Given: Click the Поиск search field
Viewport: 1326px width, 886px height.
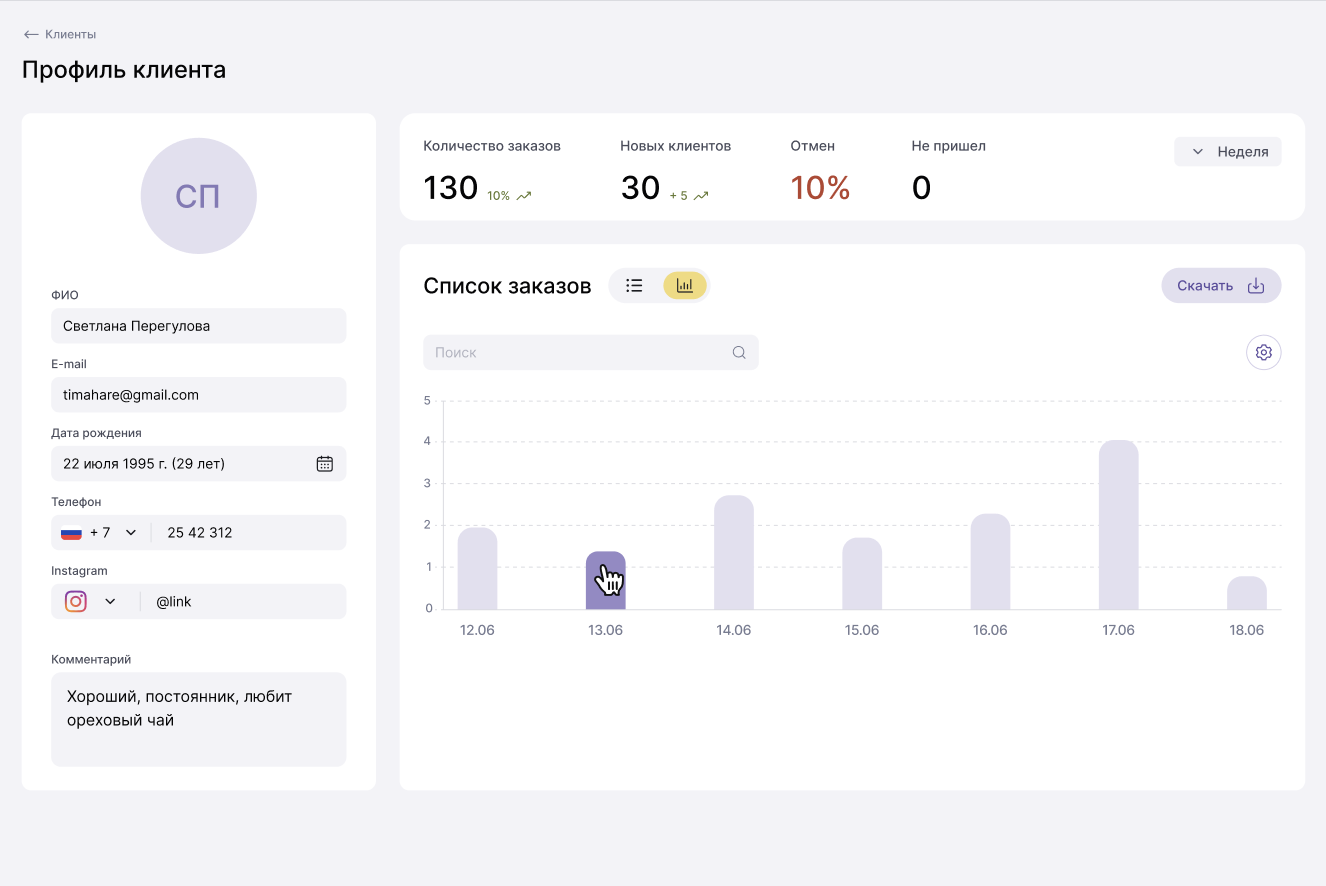Looking at the screenshot, I should 591,353.
